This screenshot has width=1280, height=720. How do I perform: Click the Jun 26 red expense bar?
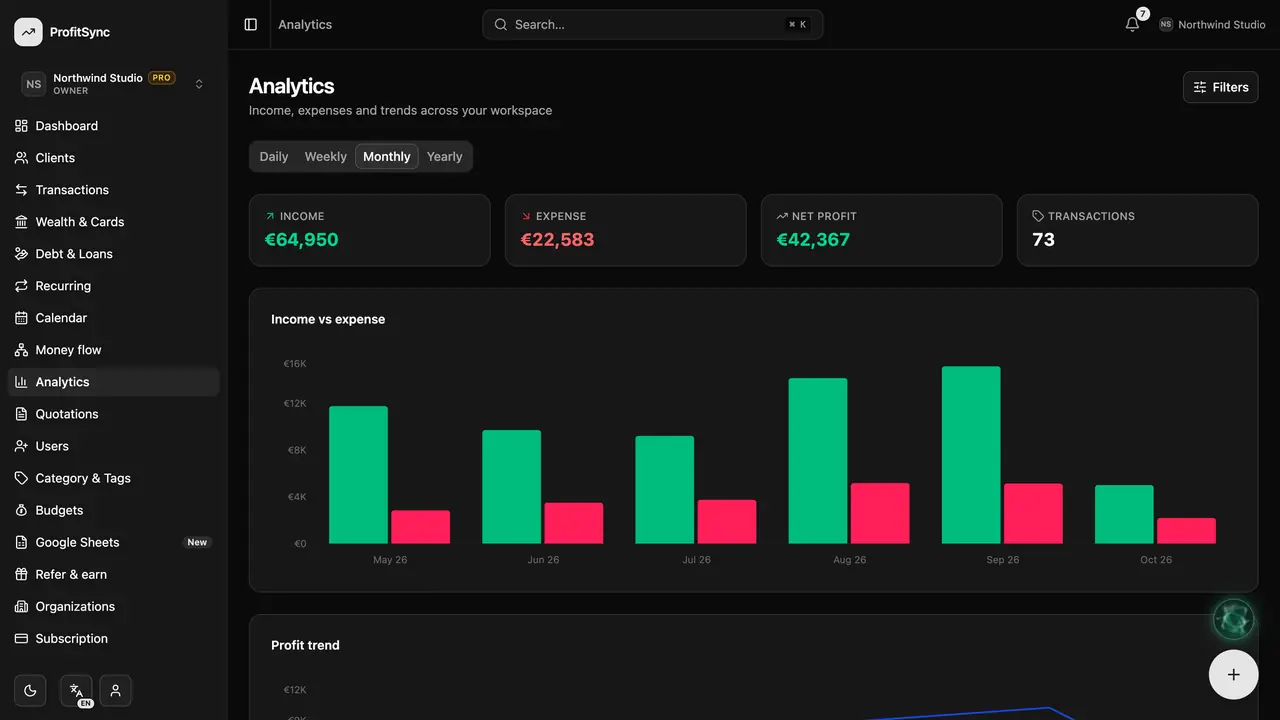574,523
